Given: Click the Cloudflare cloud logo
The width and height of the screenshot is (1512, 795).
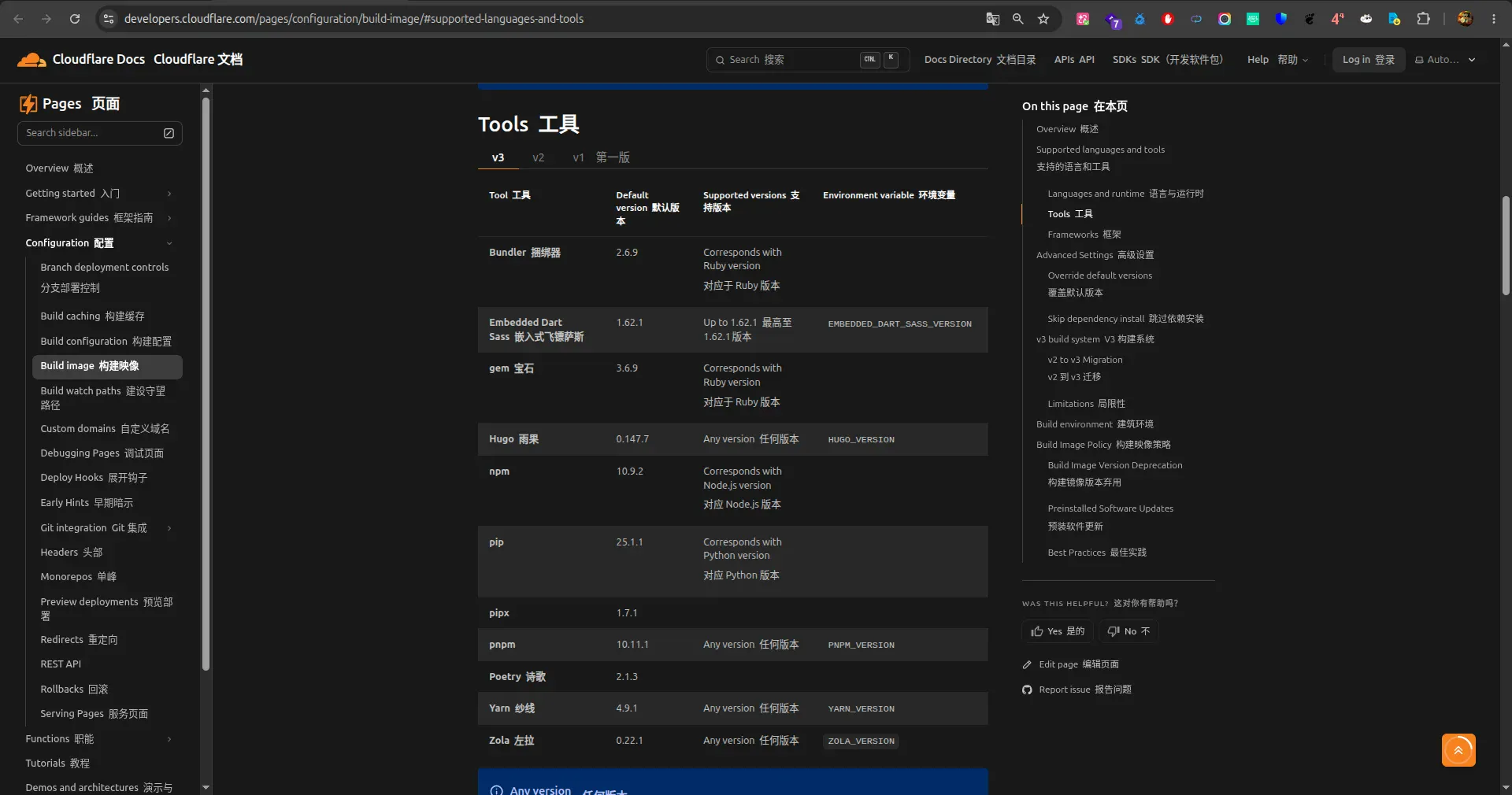Looking at the screenshot, I should point(31,60).
